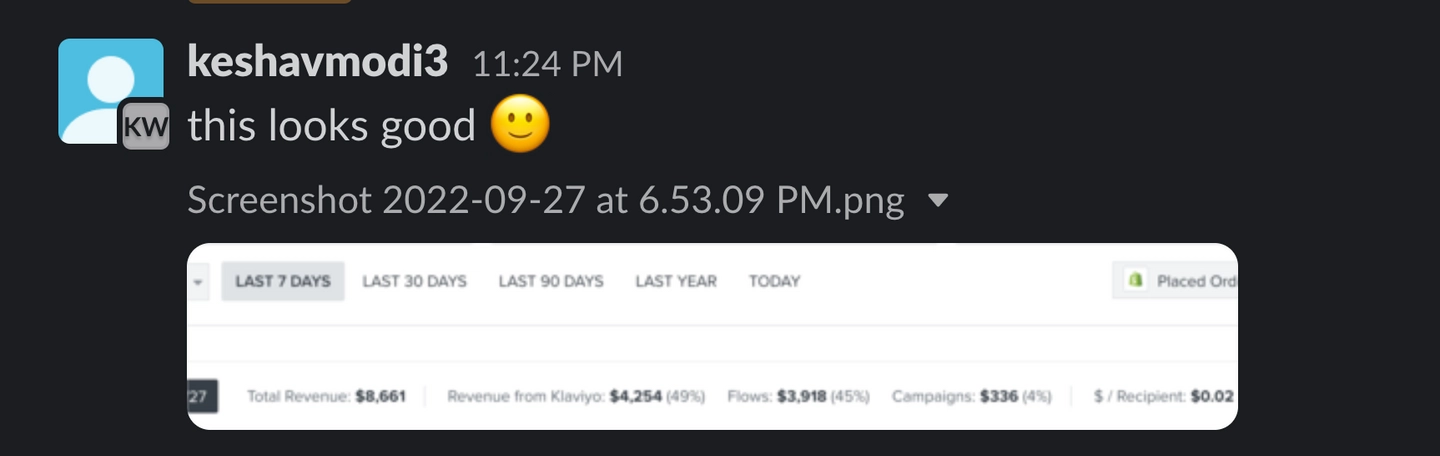The image size is (1440, 456).
Task: Click the smiley face emoji in the message
Action: coord(520,126)
